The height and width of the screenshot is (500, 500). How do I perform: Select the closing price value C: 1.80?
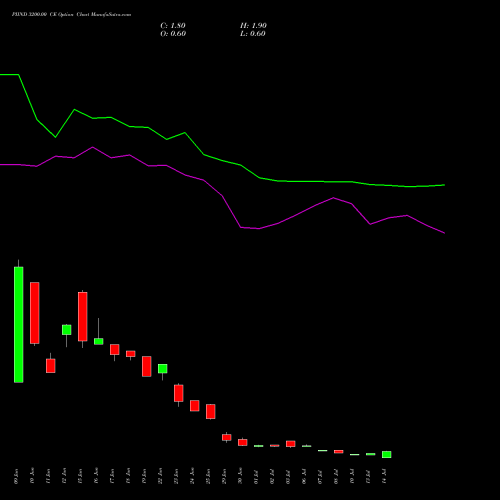click(173, 26)
